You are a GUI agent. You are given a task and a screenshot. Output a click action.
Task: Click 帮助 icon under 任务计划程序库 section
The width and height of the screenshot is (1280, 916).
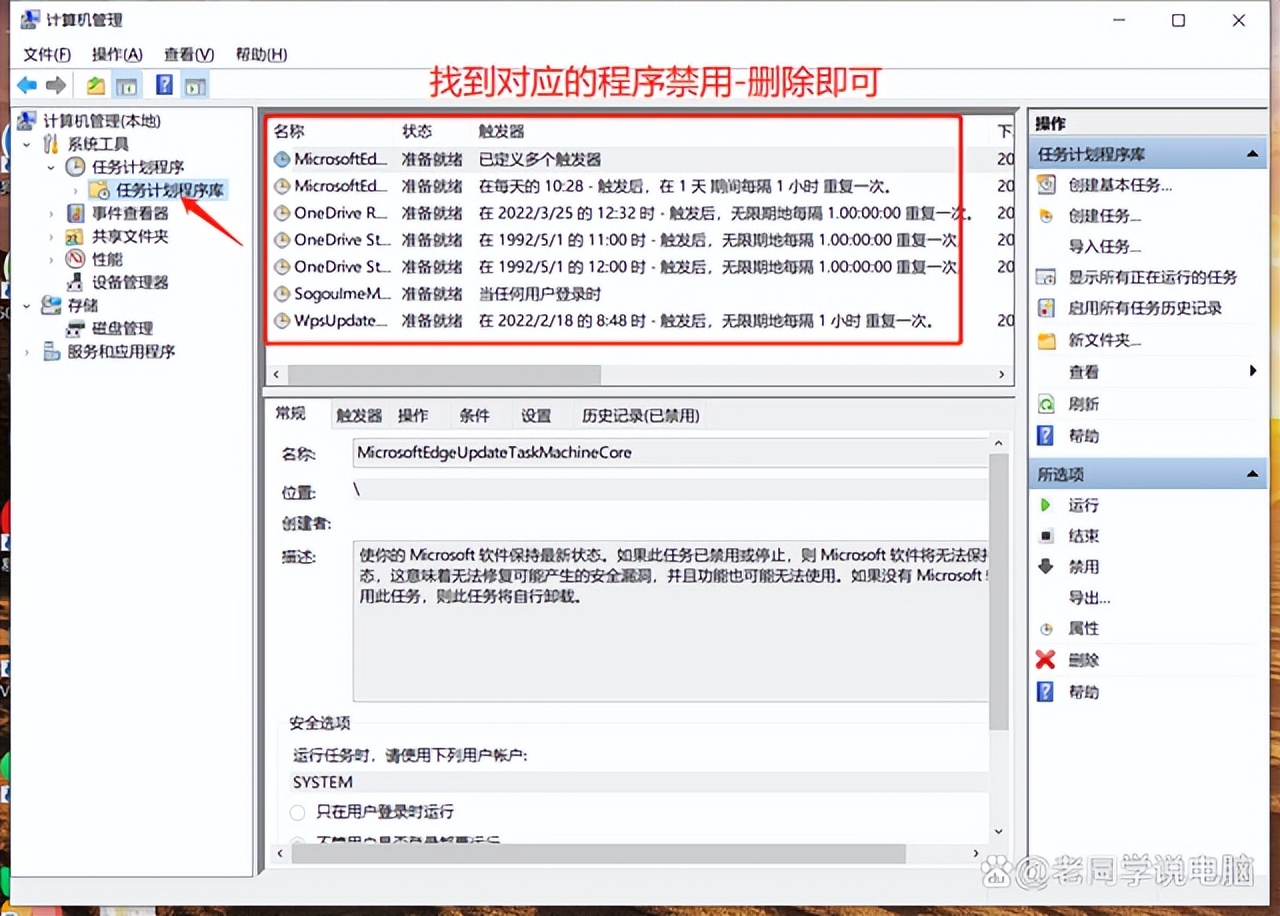(x=1046, y=436)
